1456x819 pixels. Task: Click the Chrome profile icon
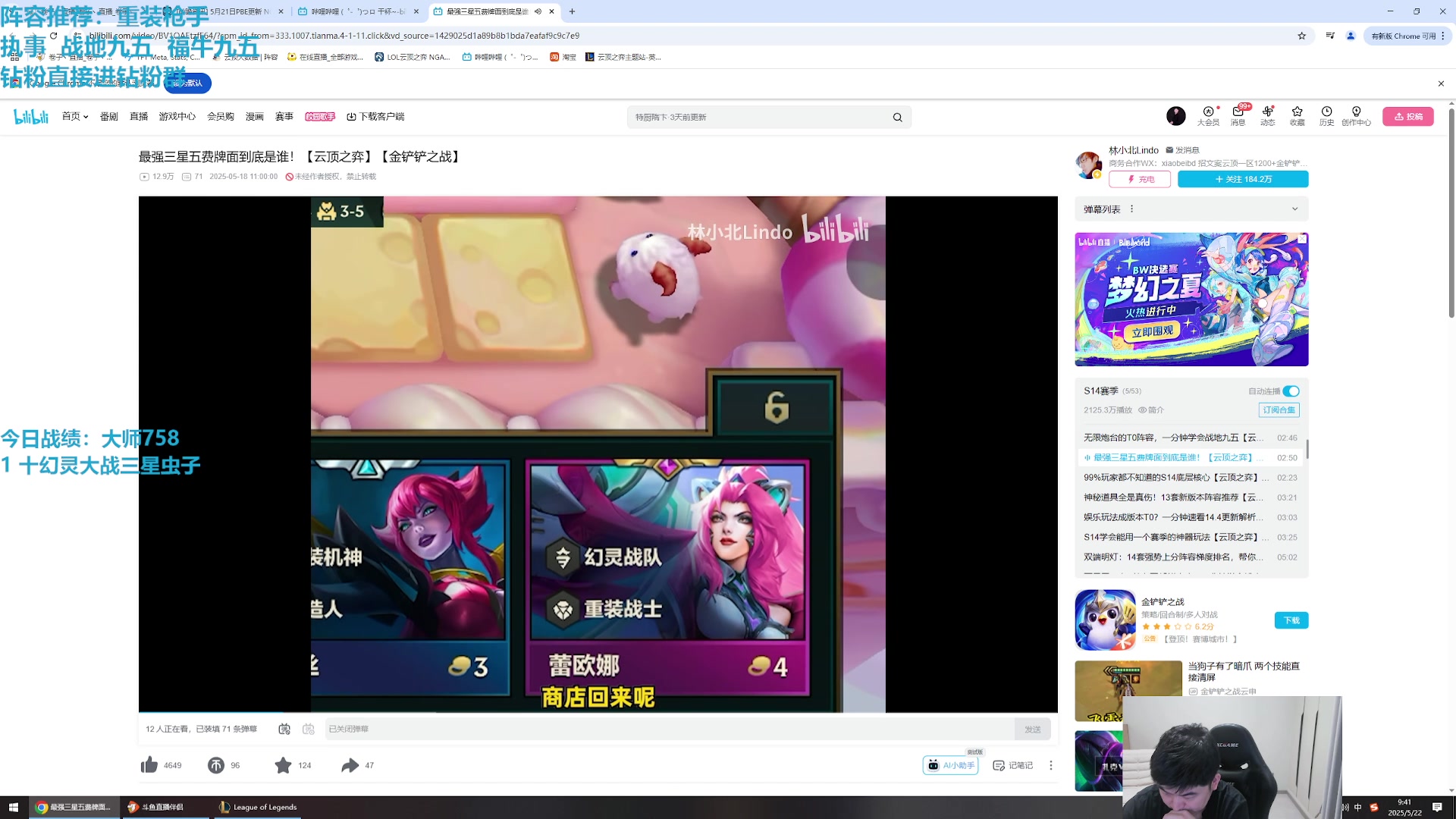[1351, 36]
